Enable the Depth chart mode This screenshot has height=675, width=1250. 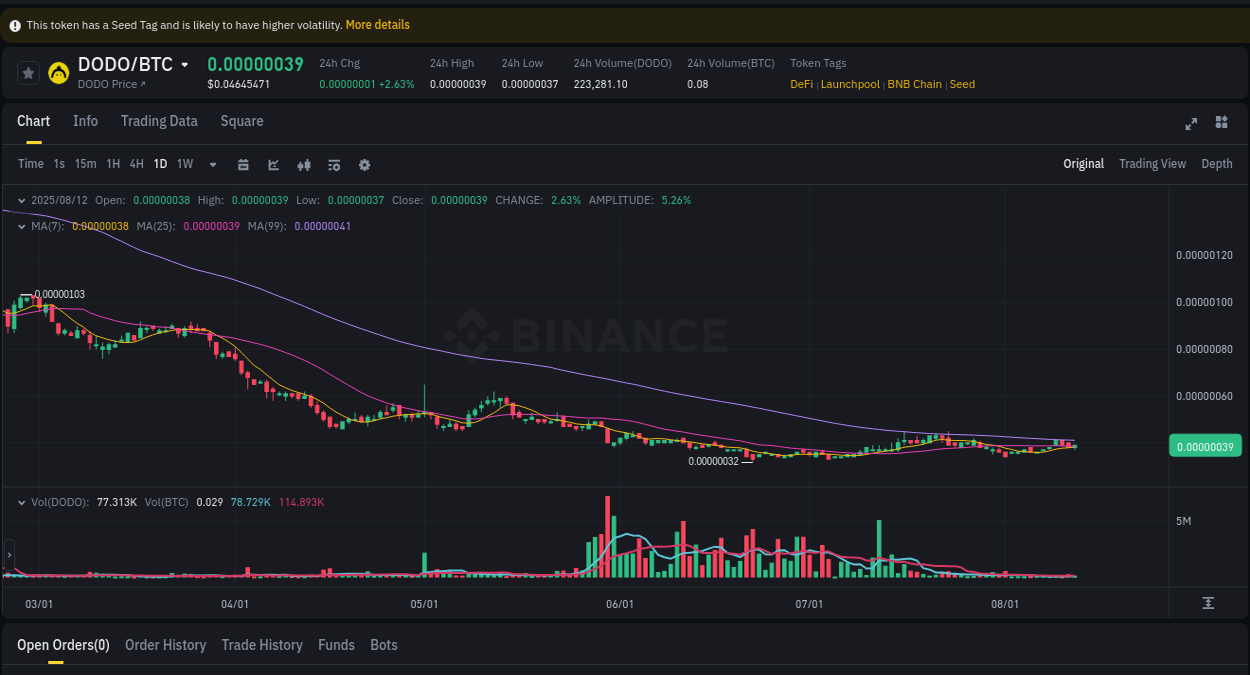[1217, 163]
